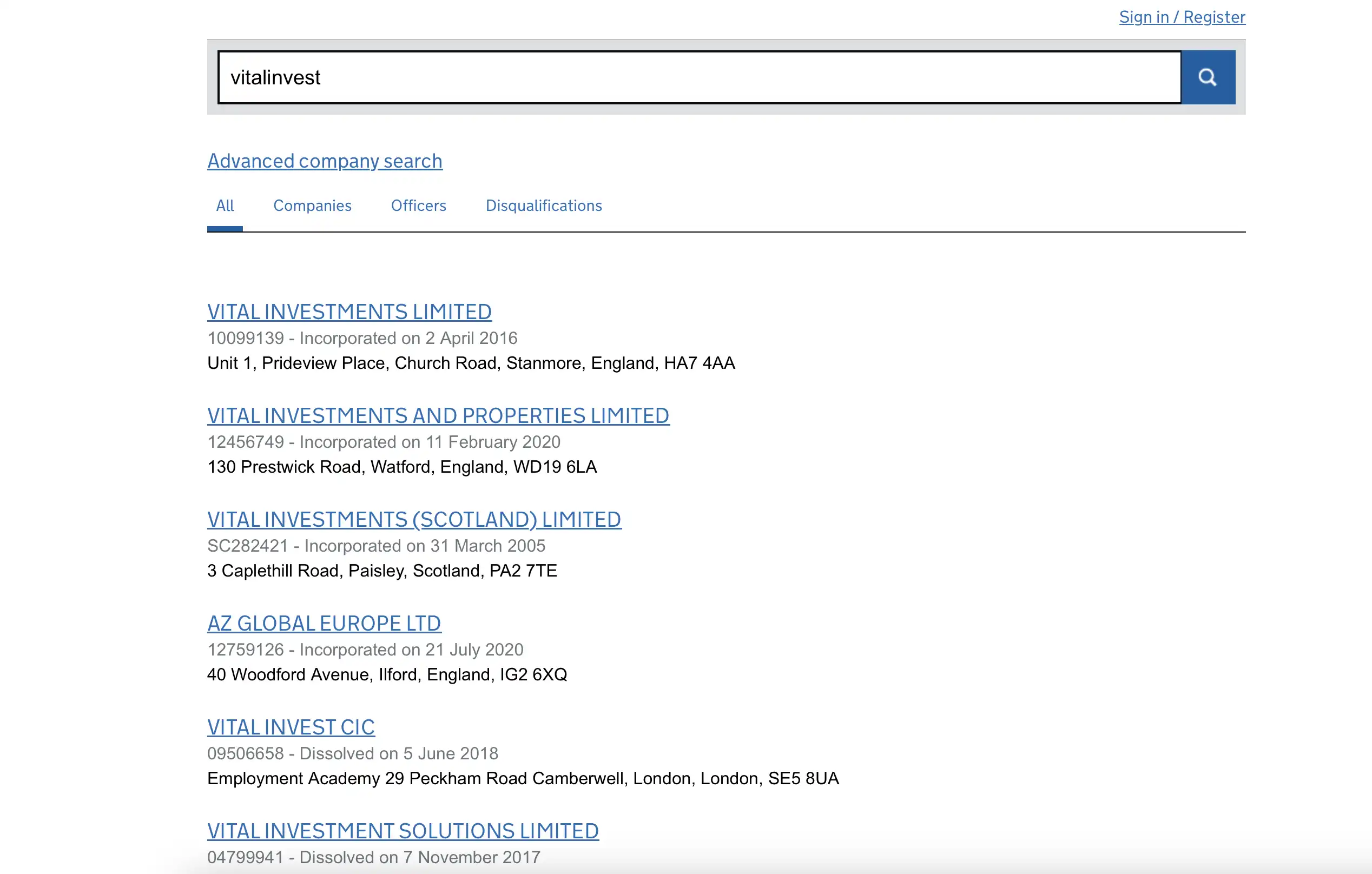Click the magnifying glass search button
This screenshot has width=1372, height=874.
point(1208,77)
